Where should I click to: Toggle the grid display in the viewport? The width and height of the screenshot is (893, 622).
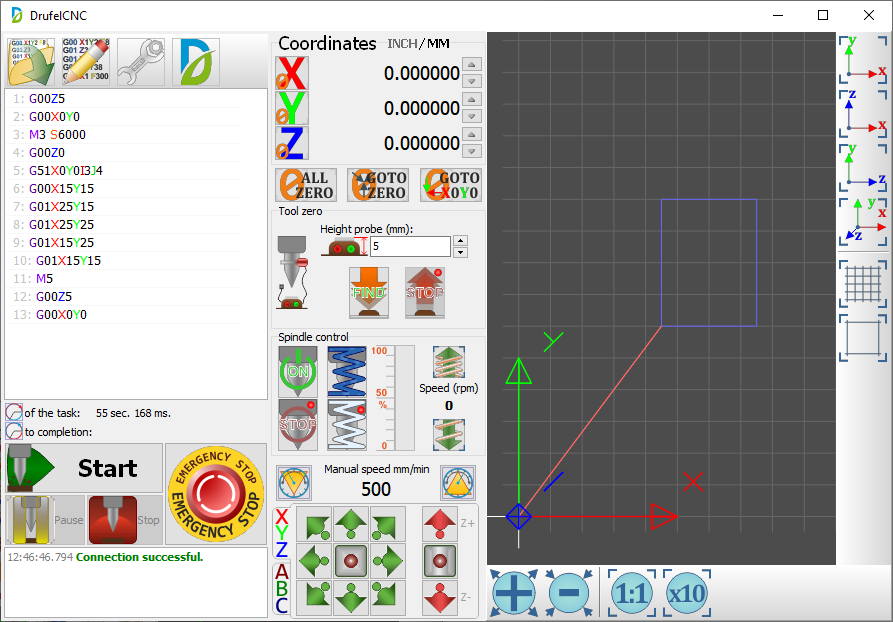click(862, 283)
